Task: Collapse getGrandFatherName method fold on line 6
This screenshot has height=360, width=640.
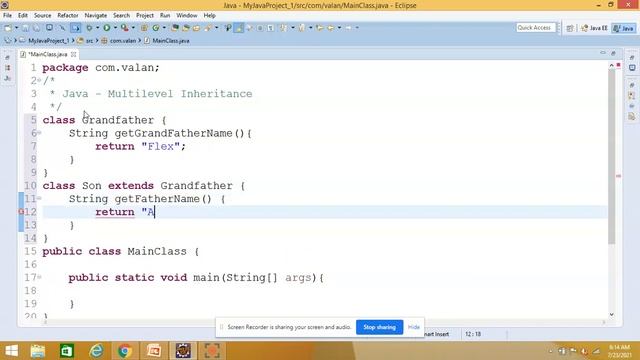Action: (x=39, y=133)
